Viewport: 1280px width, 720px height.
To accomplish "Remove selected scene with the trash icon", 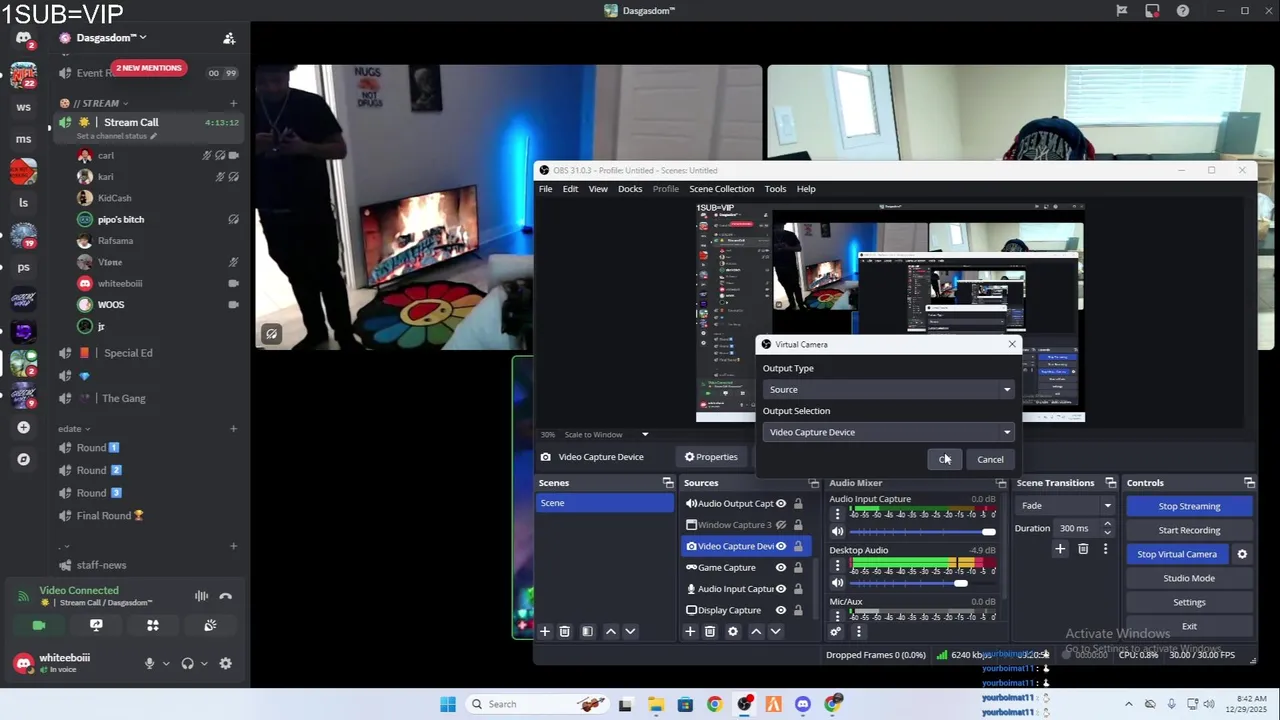I will click(x=565, y=632).
